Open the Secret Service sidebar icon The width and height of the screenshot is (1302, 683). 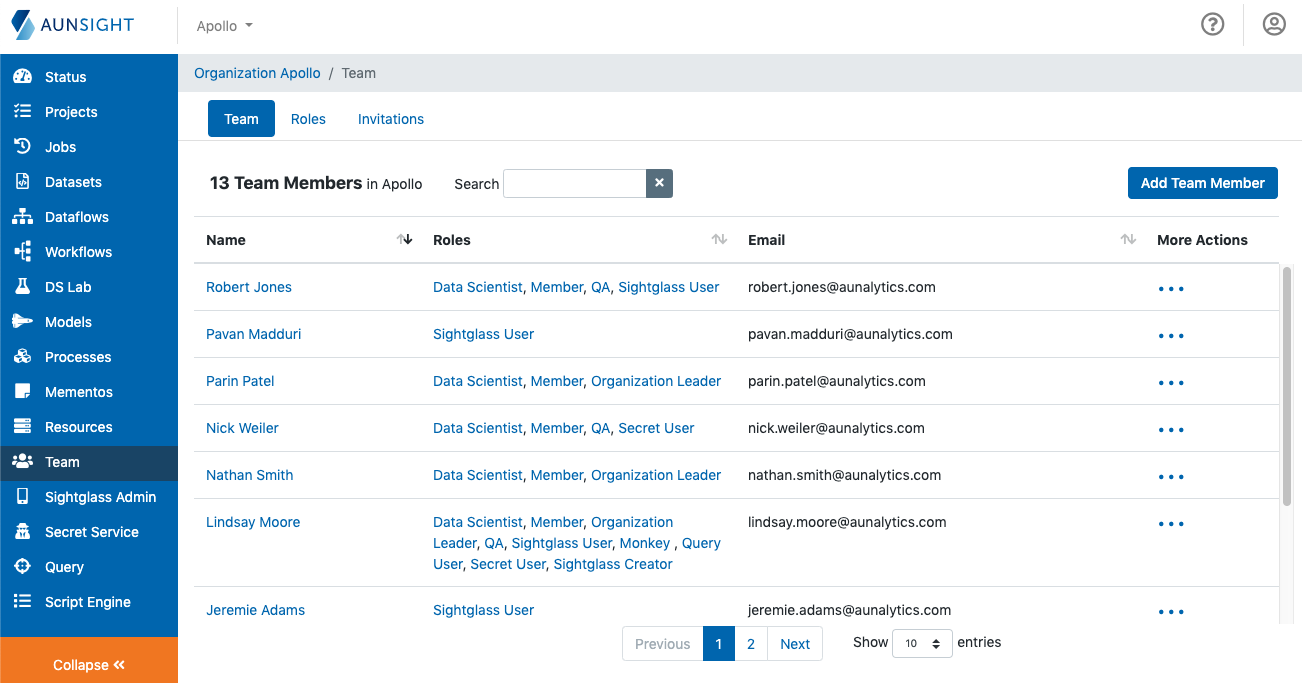22,532
